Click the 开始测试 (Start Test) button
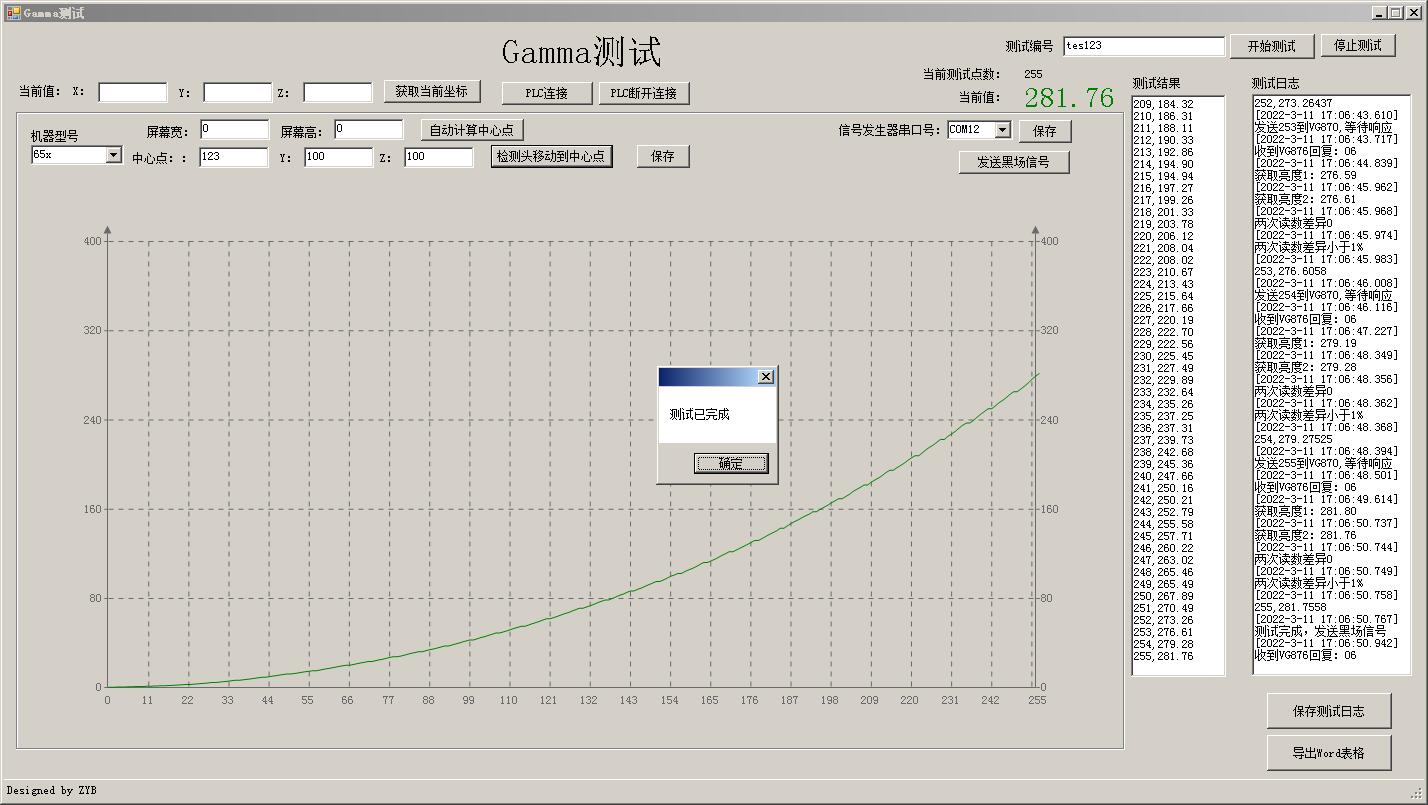Image resolution: width=1428 pixels, height=805 pixels. pyautogui.click(x=1271, y=45)
